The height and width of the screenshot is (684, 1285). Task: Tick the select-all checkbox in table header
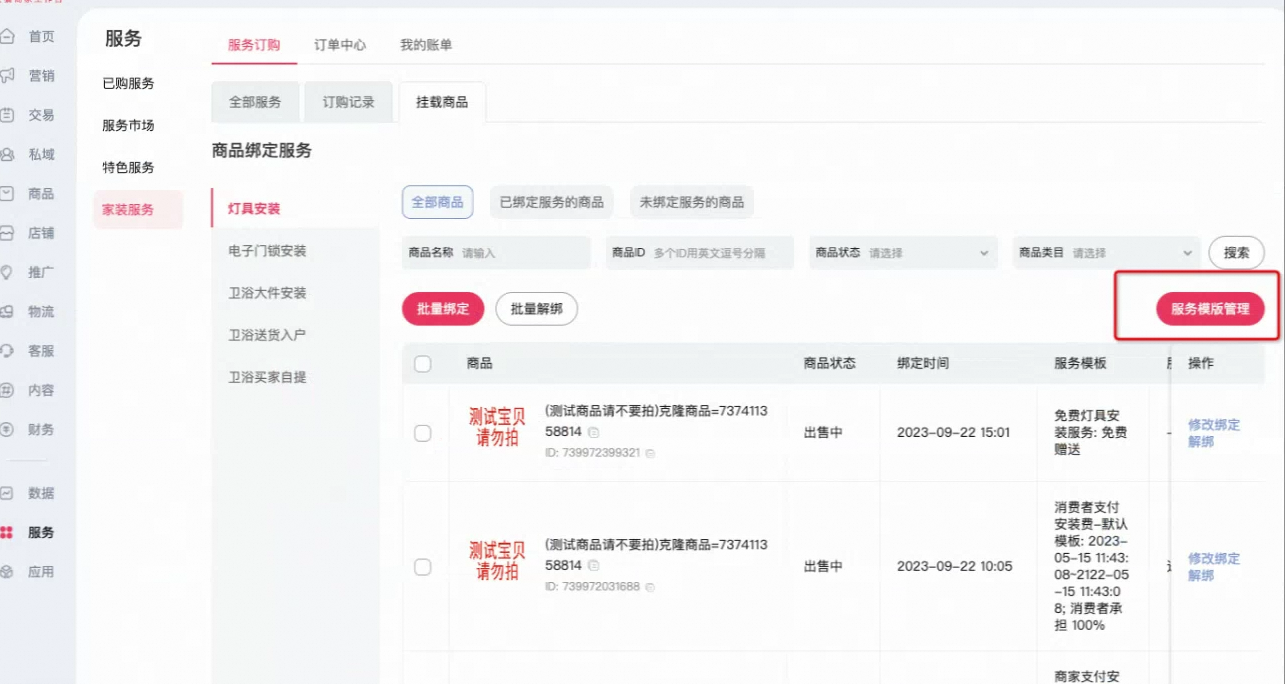click(x=422, y=364)
